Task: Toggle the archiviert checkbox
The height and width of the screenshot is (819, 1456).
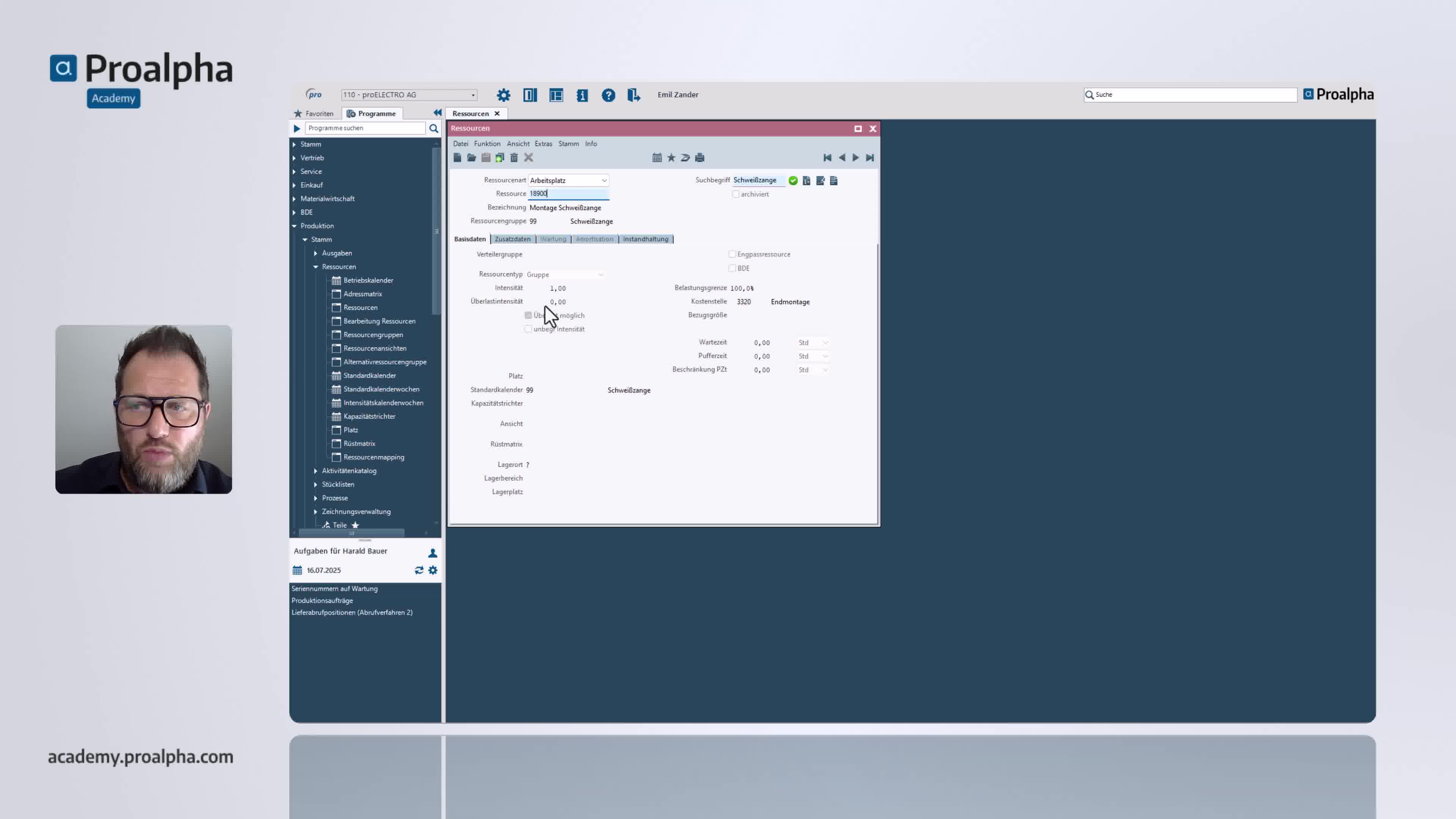Action: [x=735, y=194]
